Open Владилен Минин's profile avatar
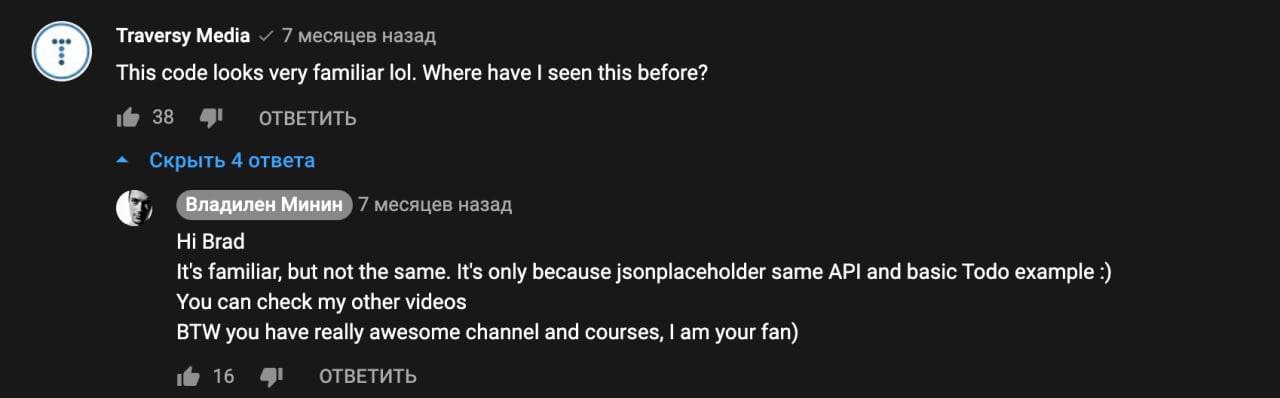 (134, 207)
